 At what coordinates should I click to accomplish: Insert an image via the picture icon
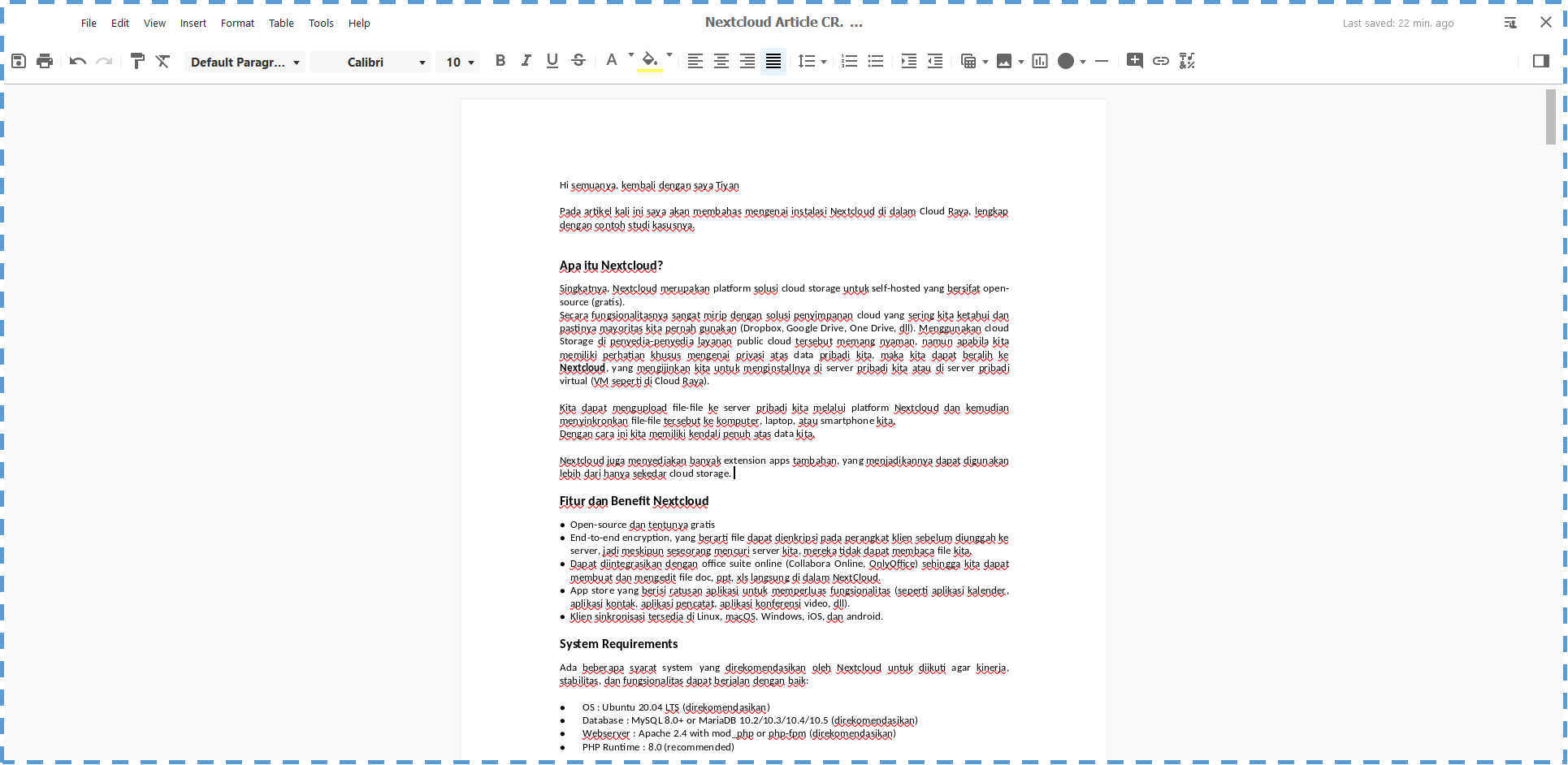(1004, 61)
